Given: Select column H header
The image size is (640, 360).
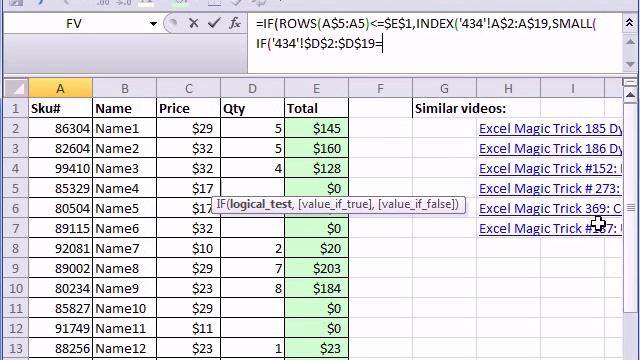Looking at the screenshot, I should point(508,88).
